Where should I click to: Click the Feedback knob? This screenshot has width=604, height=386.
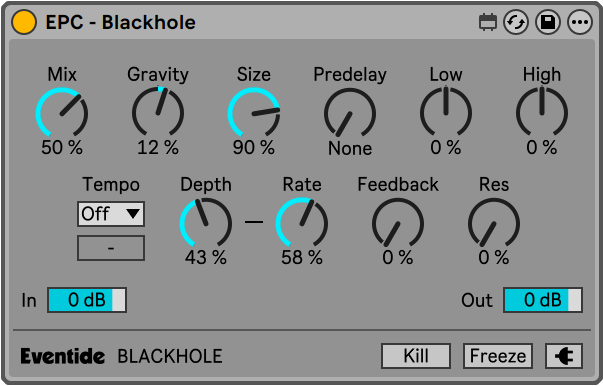point(398,223)
